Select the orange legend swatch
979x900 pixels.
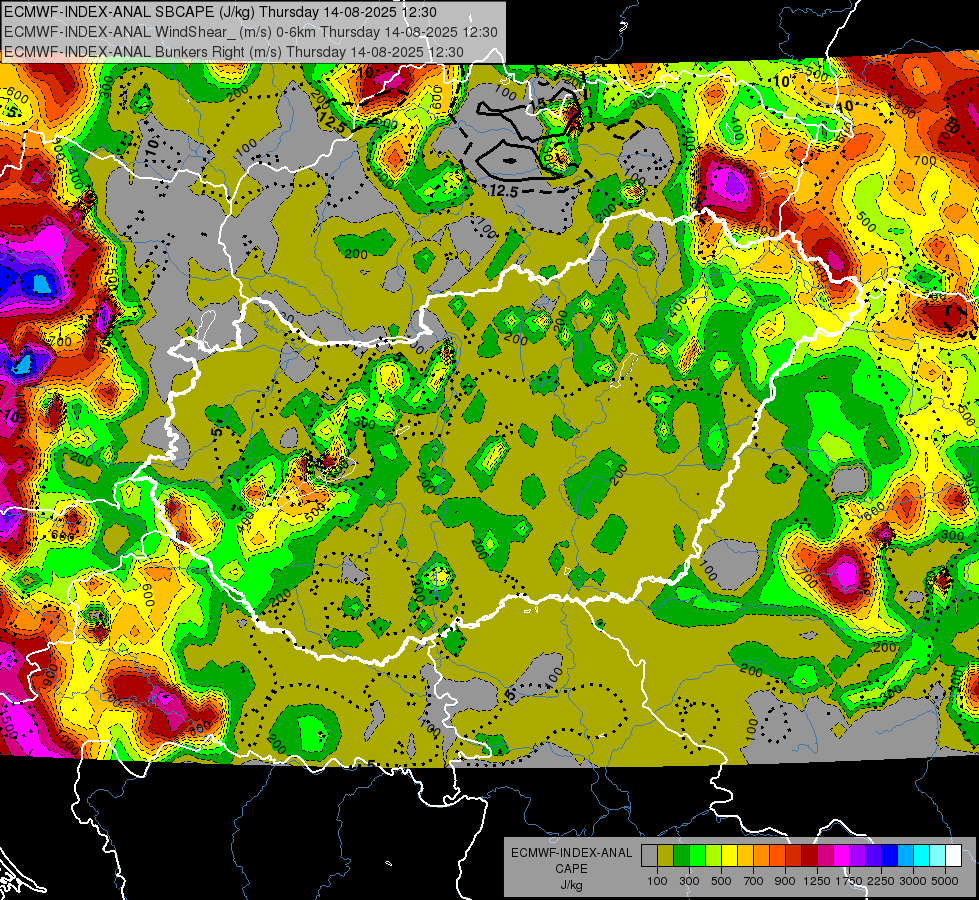tap(762, 856)
